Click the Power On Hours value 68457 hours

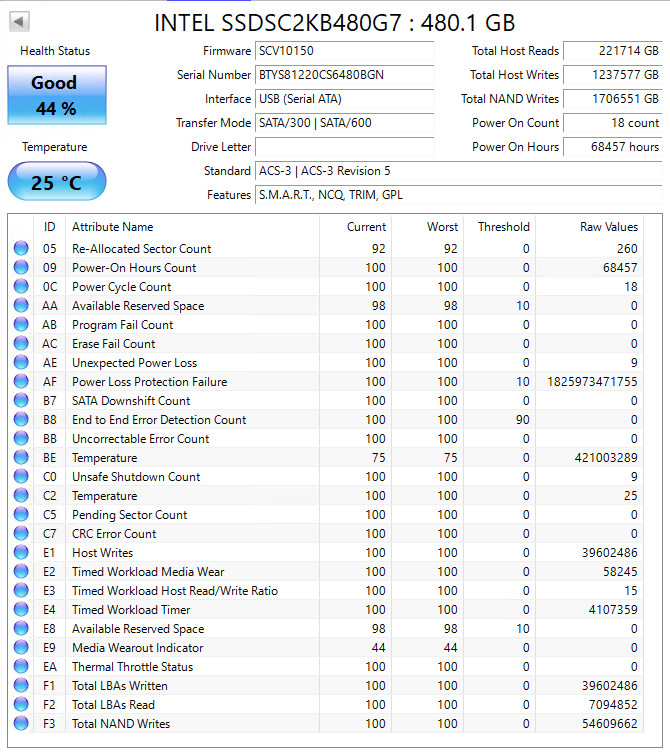click(x=613, y=147)
